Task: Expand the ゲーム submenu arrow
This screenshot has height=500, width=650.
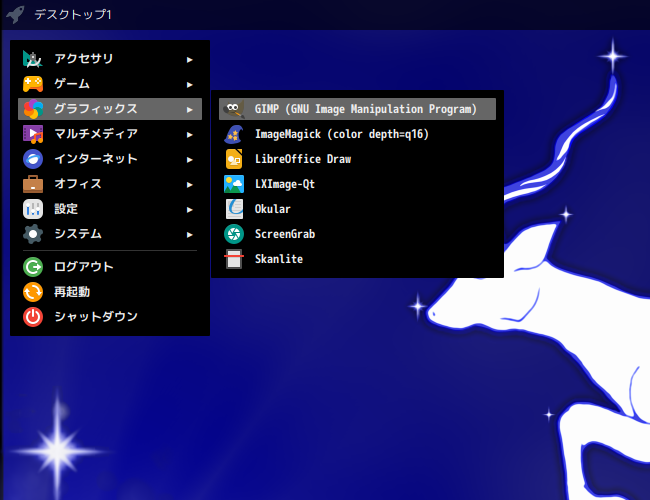Action: (189, 85)
